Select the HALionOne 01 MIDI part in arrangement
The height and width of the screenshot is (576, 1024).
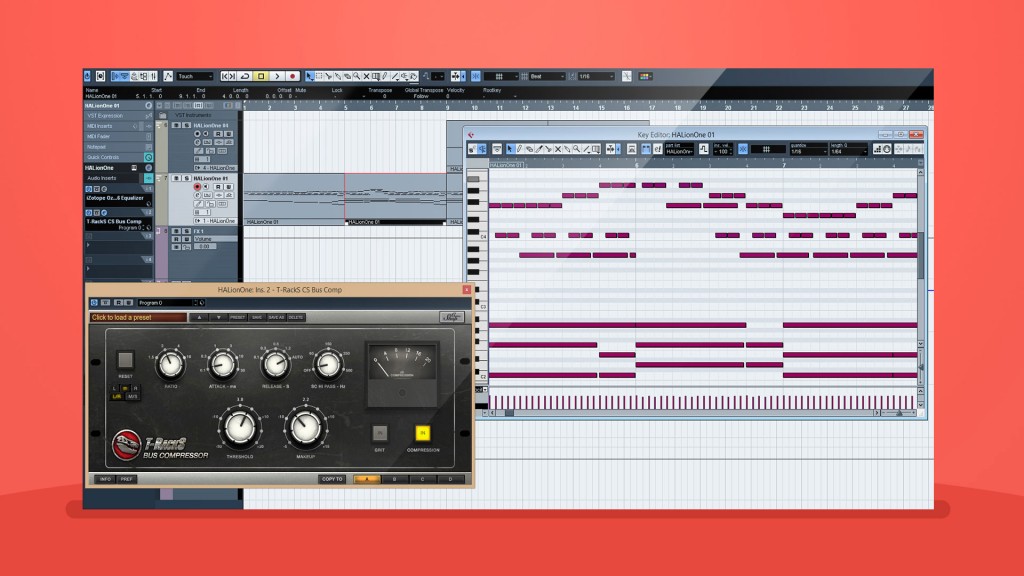coord(395,199)
